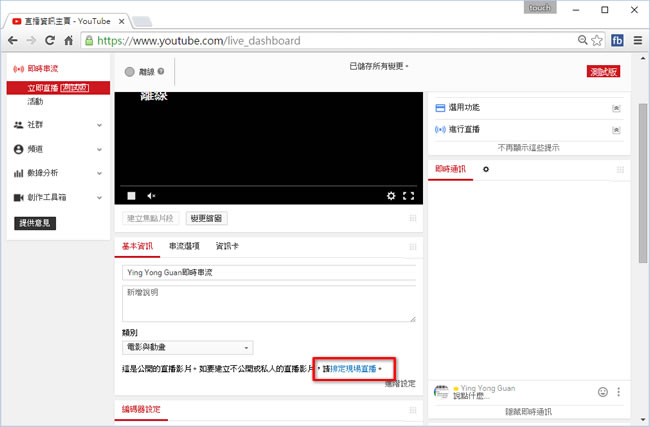This screenshot has height=427, width=650.
Task: Click 即時串流 live streaming sidebar icon
Action: pyautogui.click(x=19, y=69)
